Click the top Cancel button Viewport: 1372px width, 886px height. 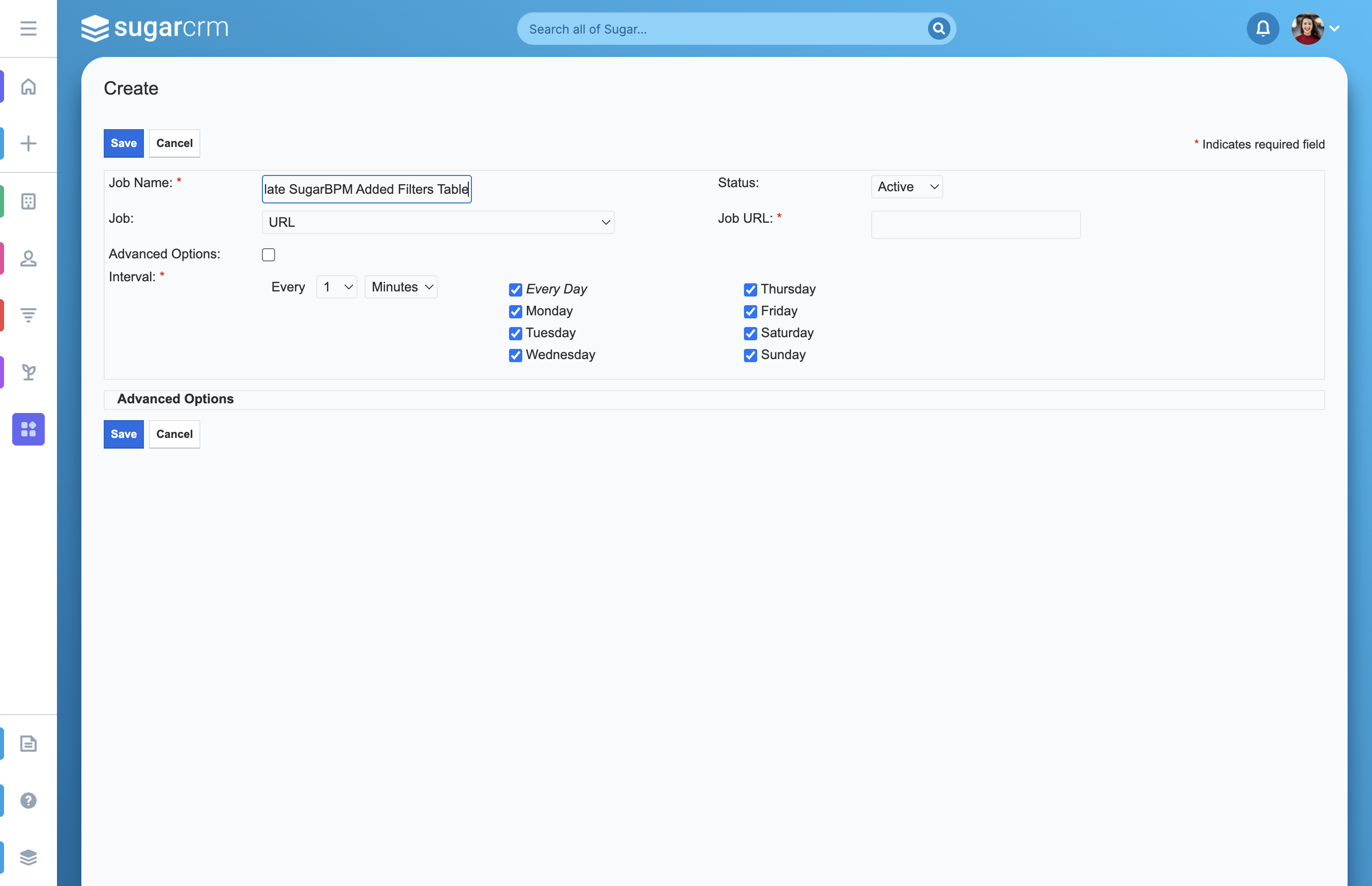click(x=174, y=143)
